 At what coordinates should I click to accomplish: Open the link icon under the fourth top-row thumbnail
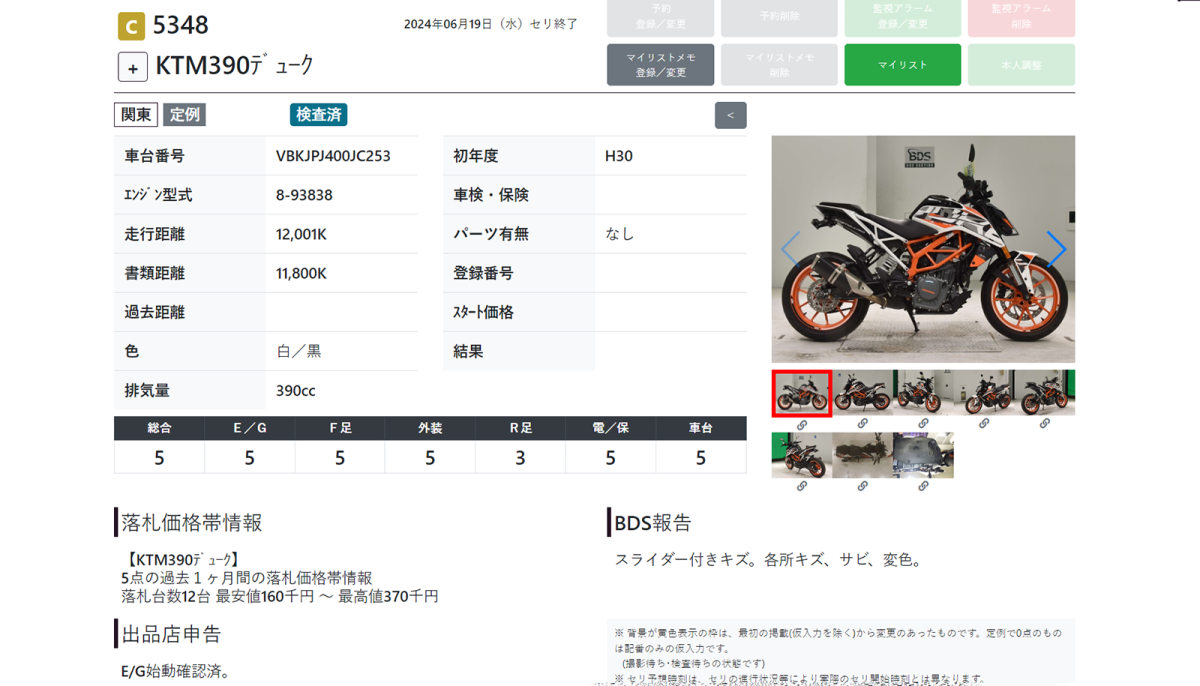(x=984, y=424)
